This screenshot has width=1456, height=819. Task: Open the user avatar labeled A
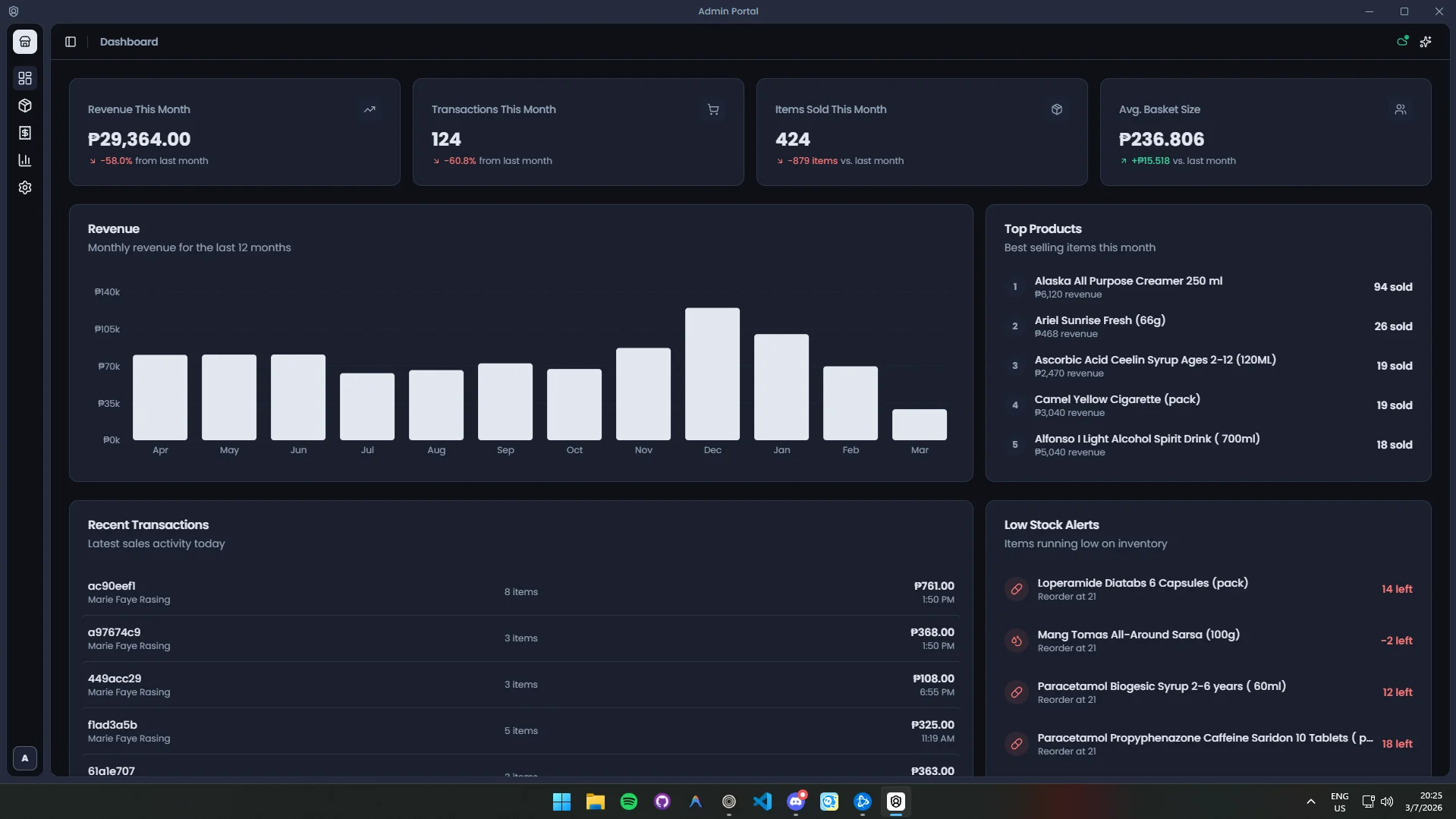25,758
